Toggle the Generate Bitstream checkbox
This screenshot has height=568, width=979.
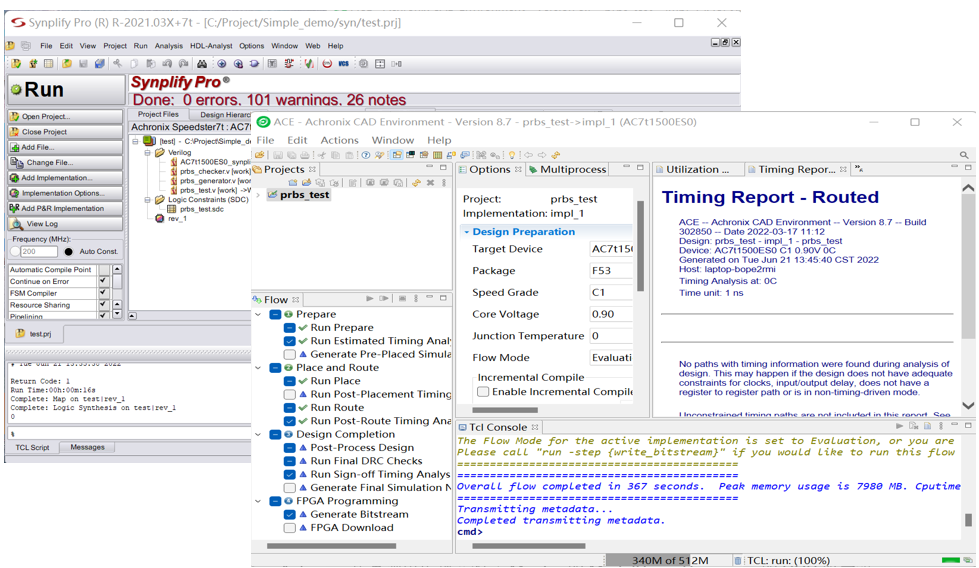(x=289, y=515)
